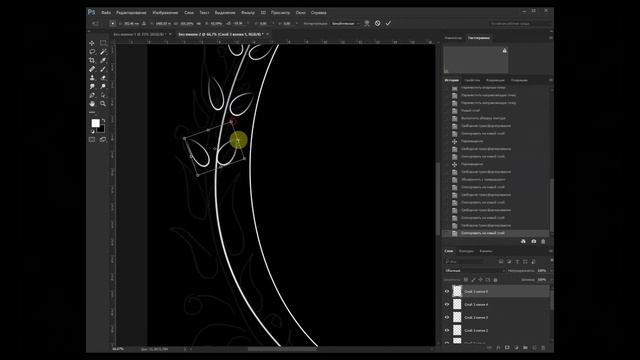Create new document from current state icon

click(523, 241)
